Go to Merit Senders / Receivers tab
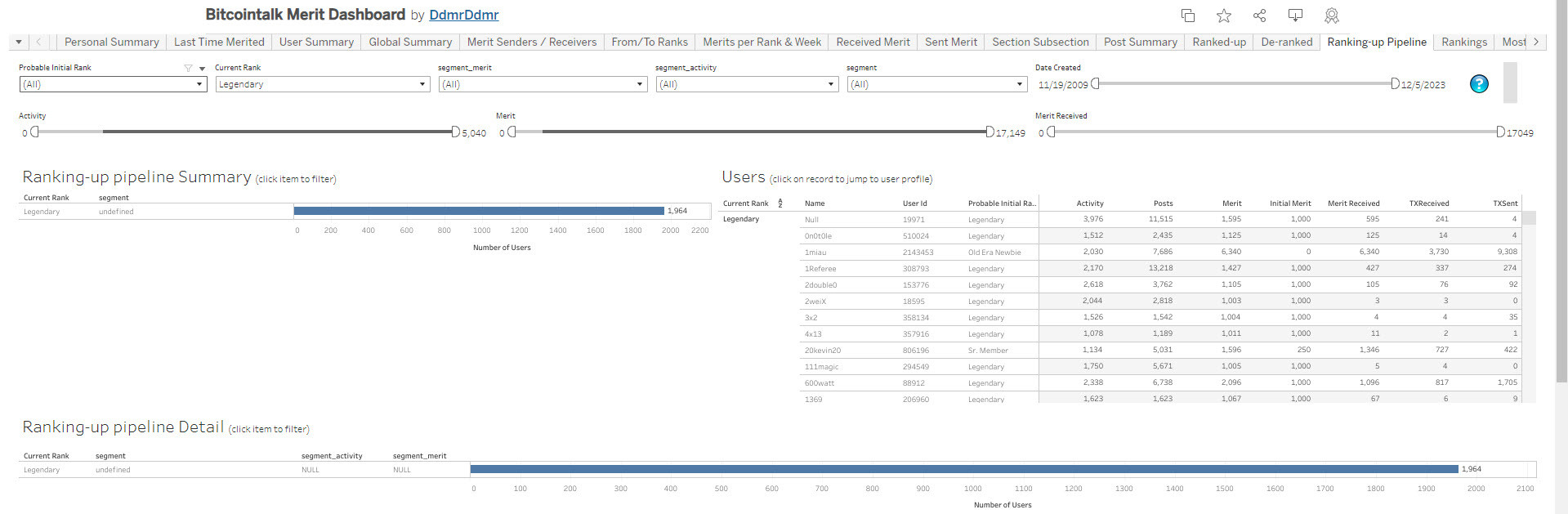 click(532, 42)
